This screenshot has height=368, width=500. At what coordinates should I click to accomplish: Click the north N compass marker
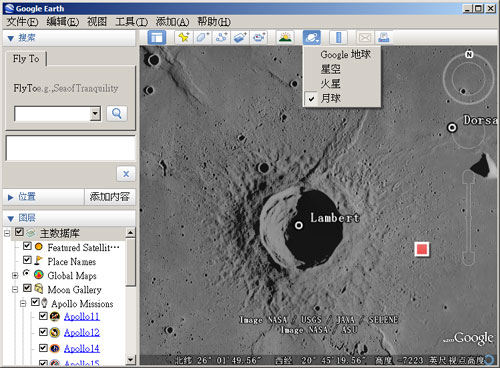click(x=469, y=54)
